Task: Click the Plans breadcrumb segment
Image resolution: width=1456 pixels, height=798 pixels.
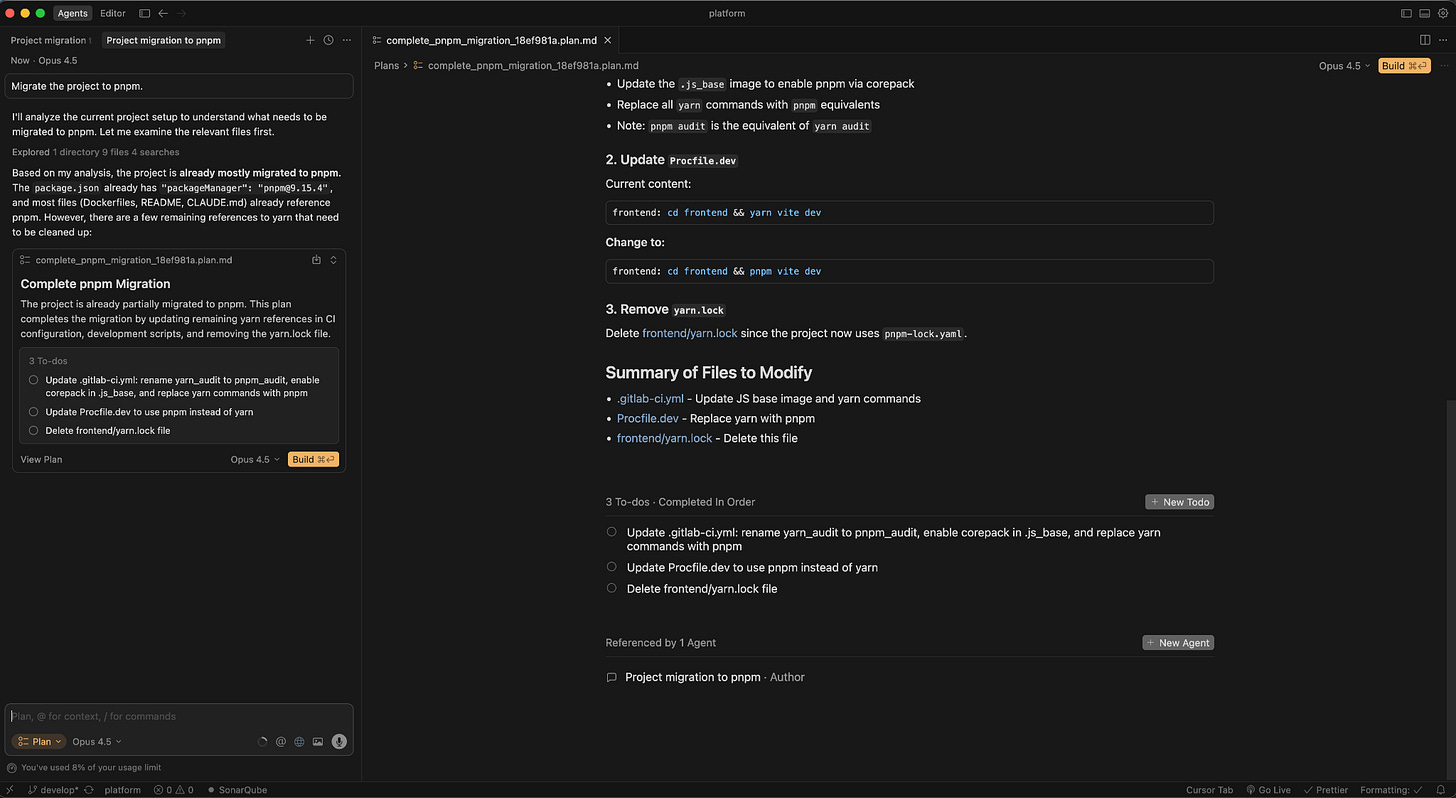Action: (x=386, y=66)
